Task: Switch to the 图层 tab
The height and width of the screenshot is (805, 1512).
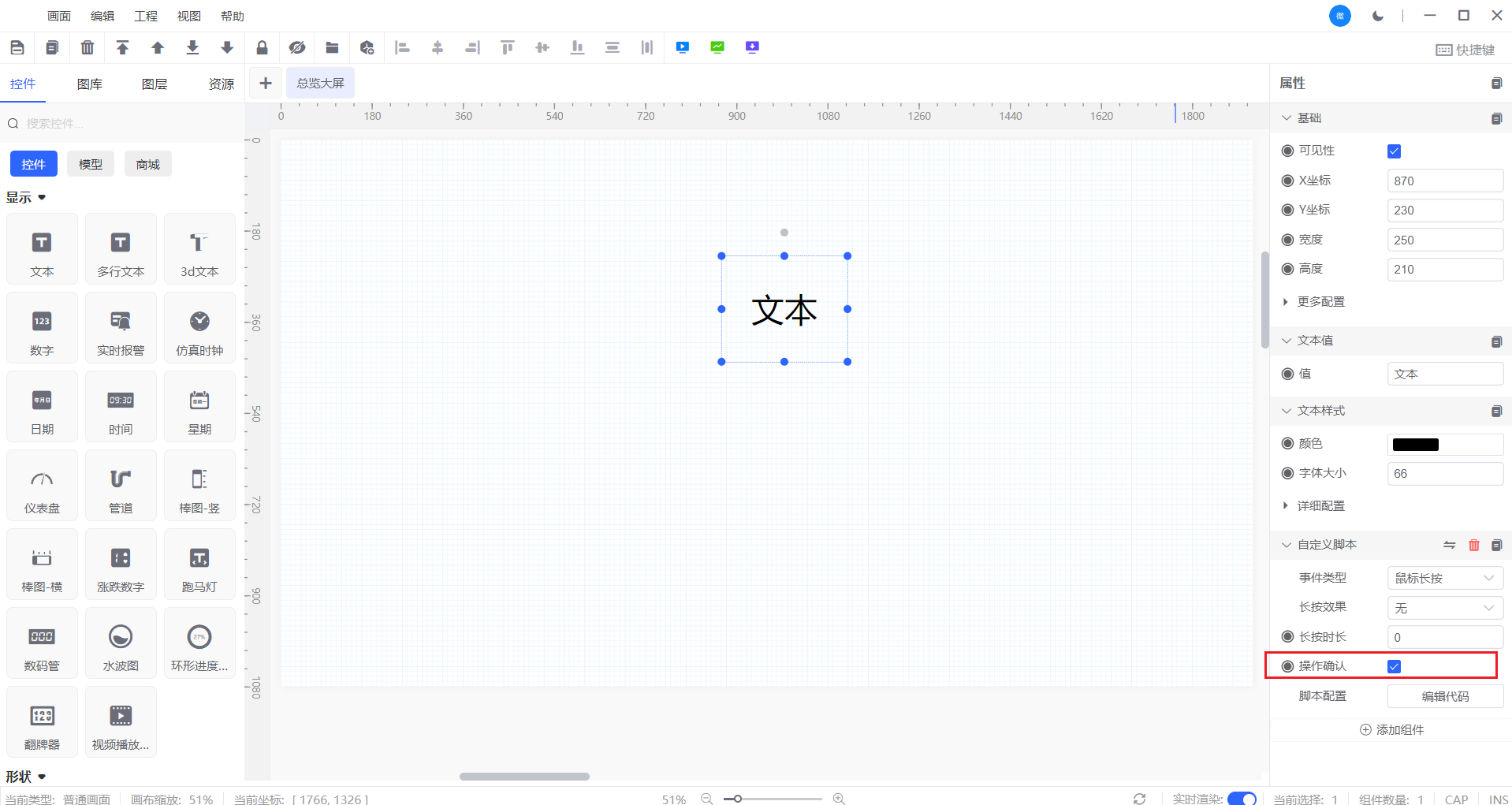Action: click(155, 84)
